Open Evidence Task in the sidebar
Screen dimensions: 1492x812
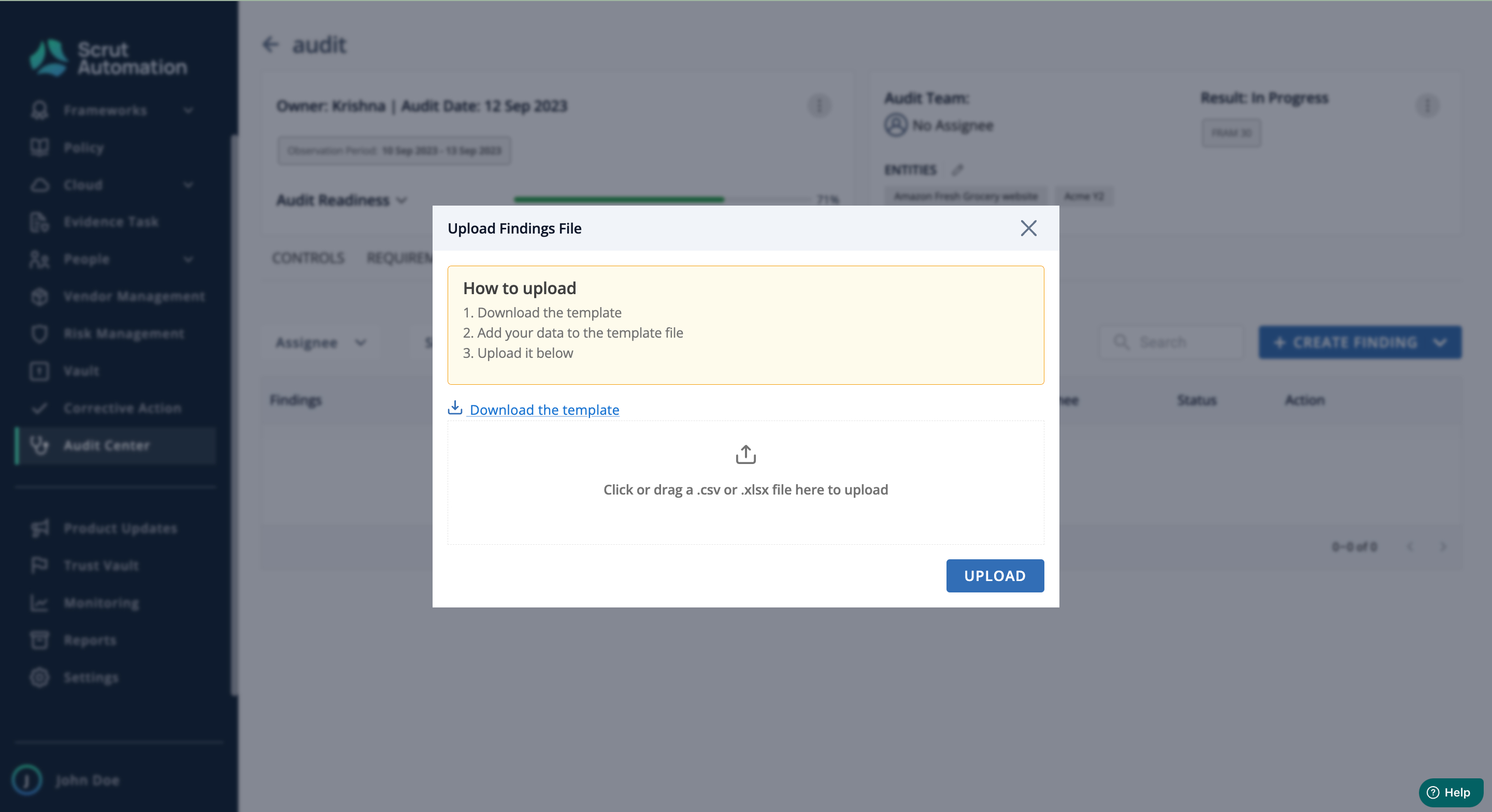click(111, 222)
